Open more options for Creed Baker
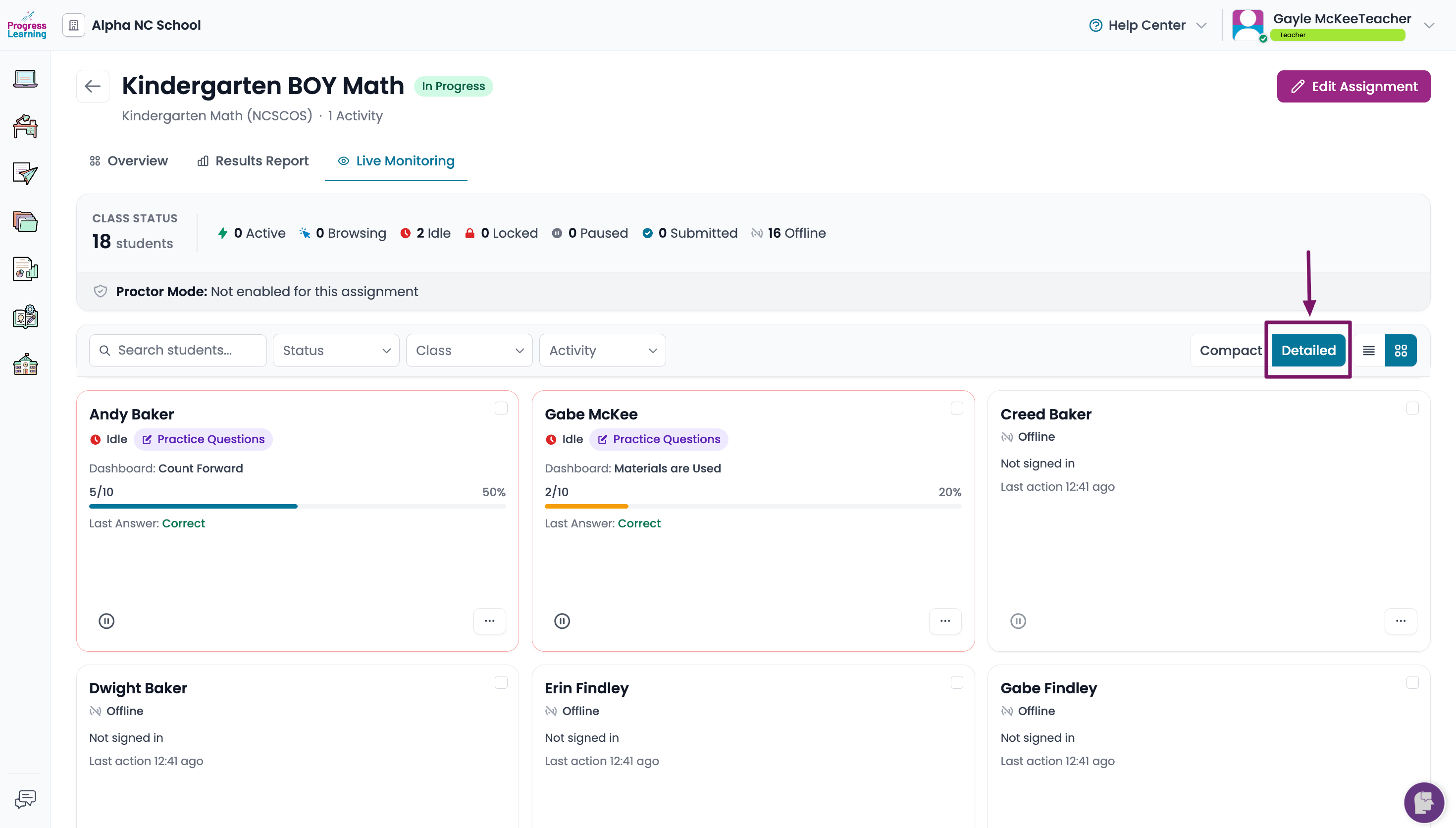Viewport: 1456px width, 828px height. pos(1401,621)
